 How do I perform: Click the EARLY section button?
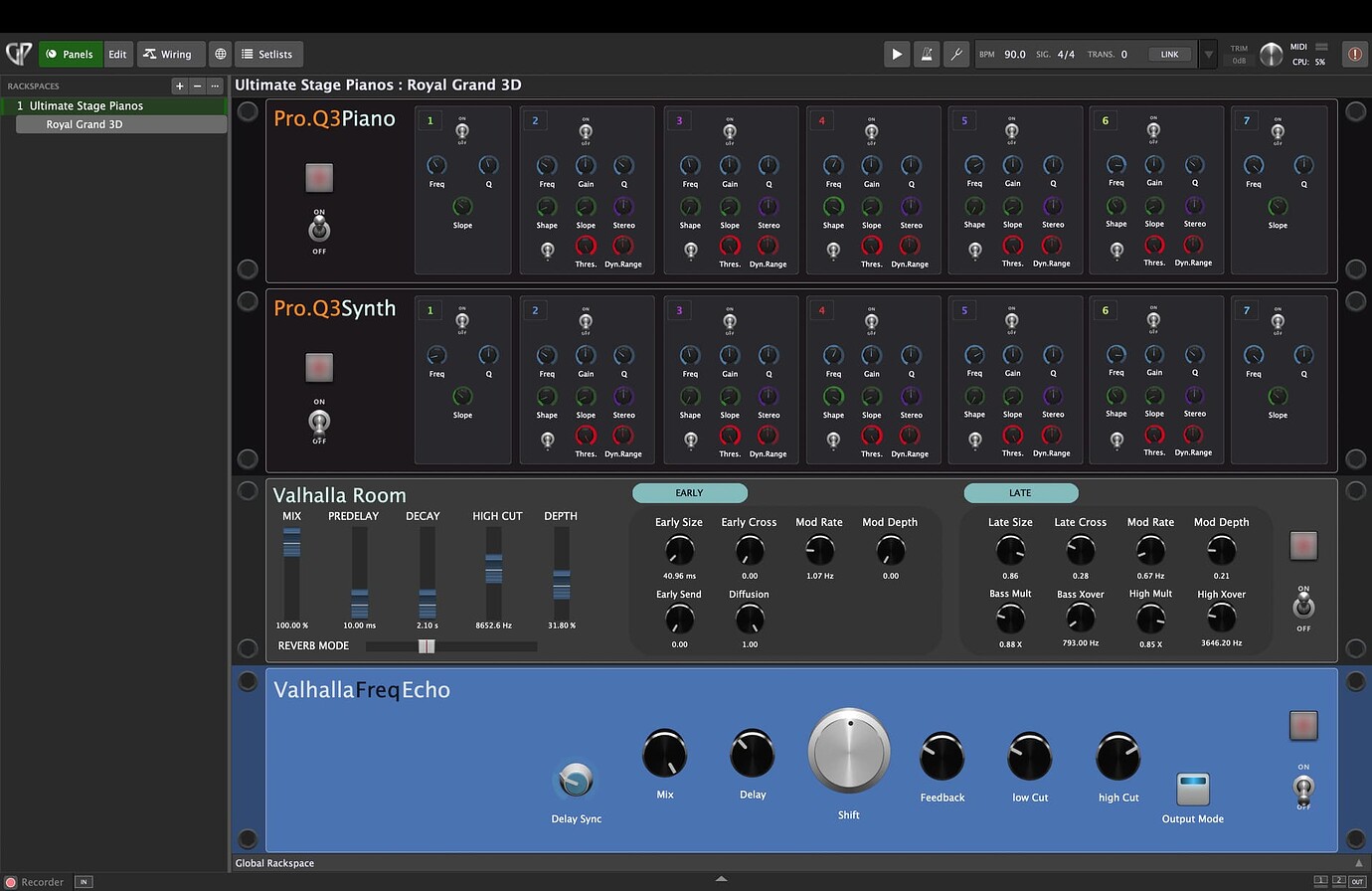[689, 492]
